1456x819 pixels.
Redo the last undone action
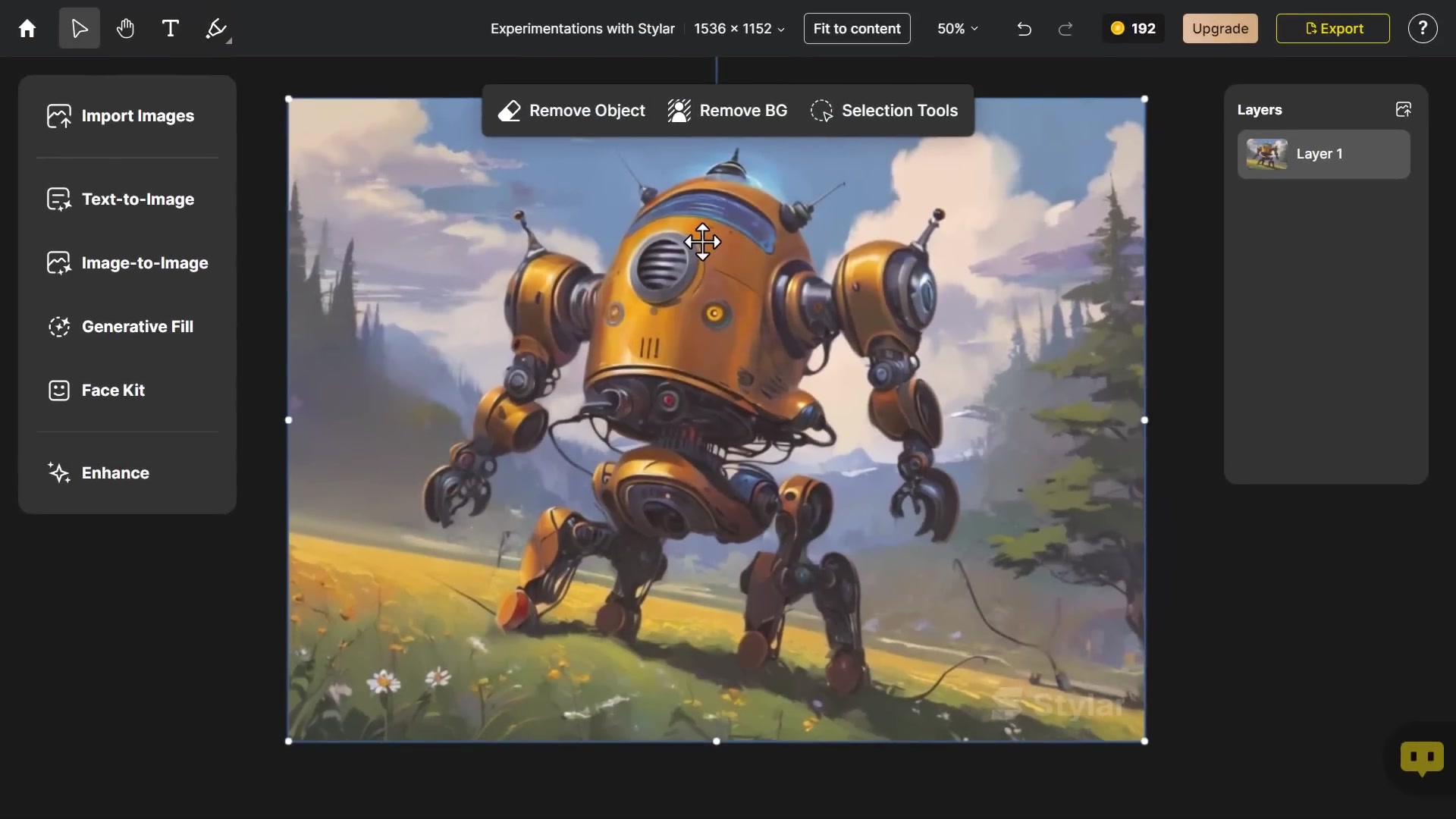pos(1065,29)
